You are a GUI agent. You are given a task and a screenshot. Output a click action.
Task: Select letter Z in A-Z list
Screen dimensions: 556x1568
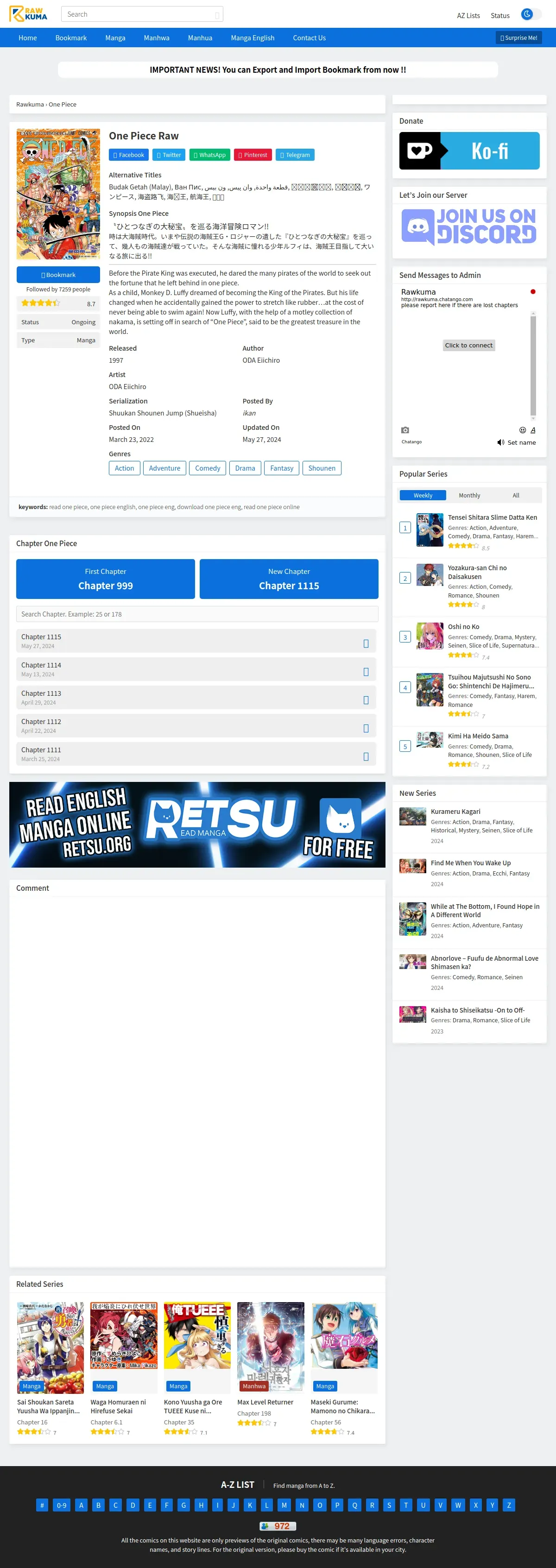509,1505
